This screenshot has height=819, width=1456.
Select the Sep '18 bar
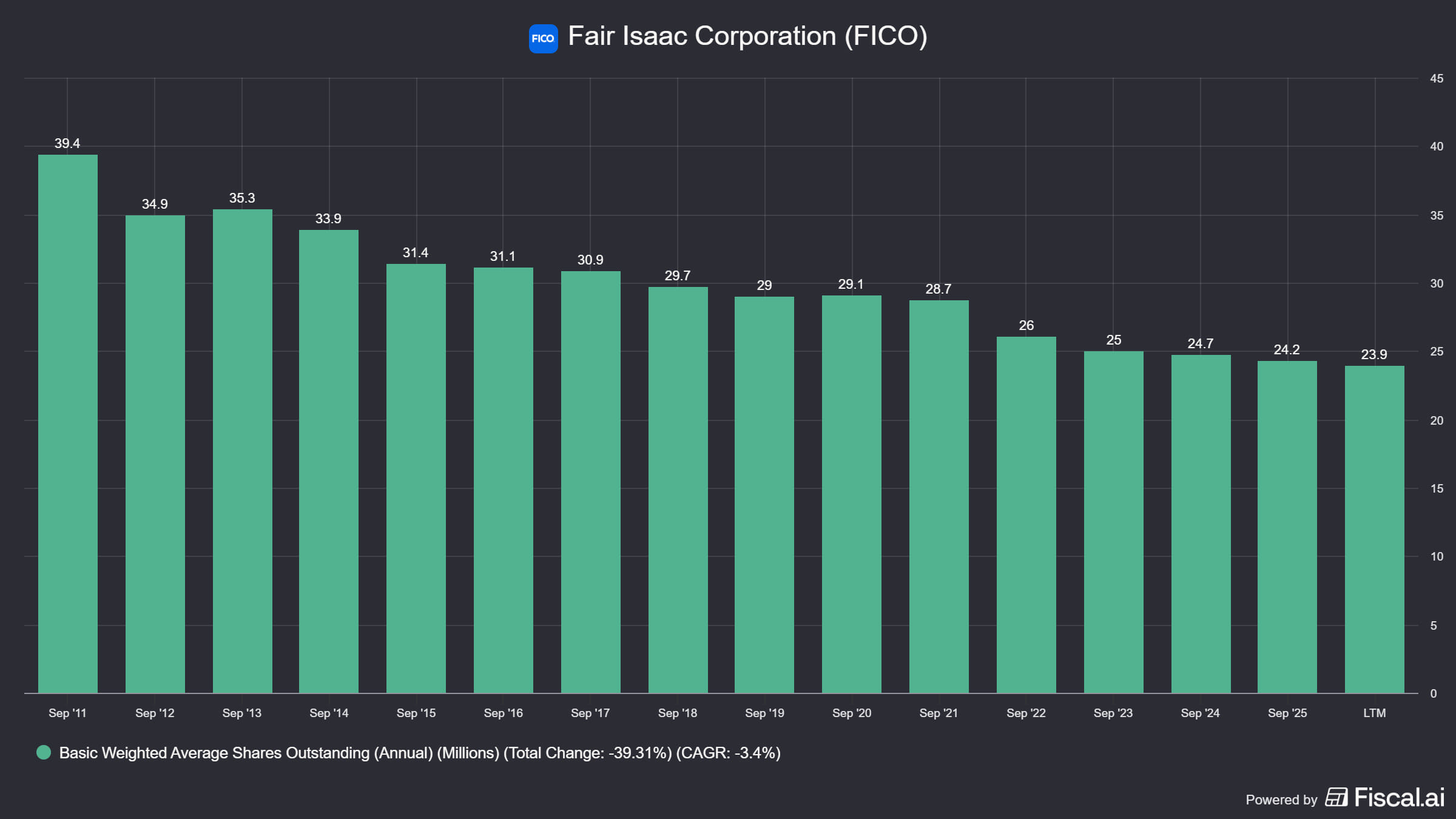pyautogui.click(x=678, y=490)
